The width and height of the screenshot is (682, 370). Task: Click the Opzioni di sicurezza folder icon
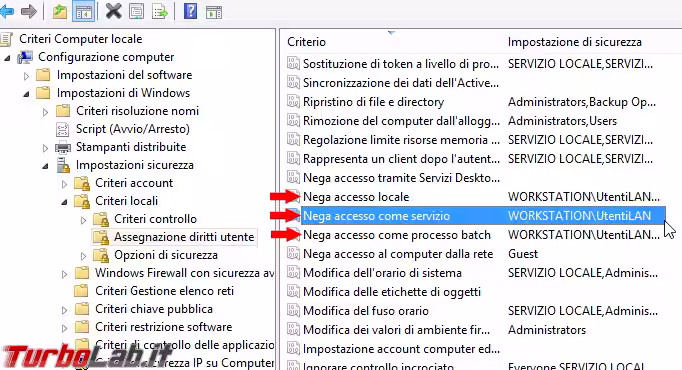[x=101, y=255]
